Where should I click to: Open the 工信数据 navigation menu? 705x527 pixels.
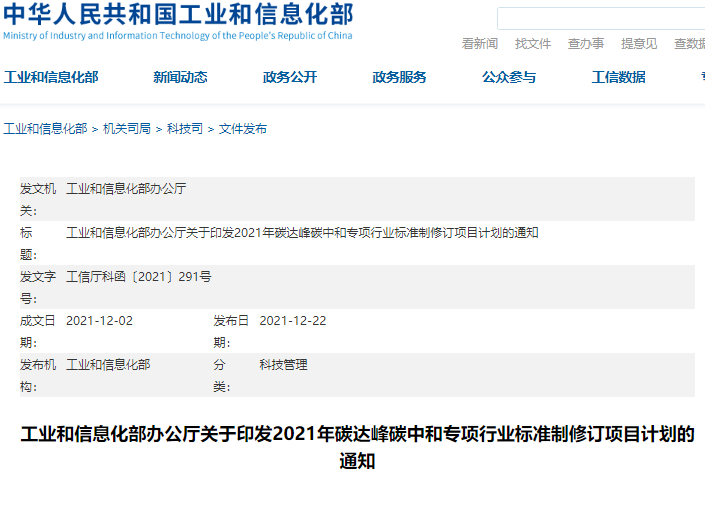[x=618, y=78]
